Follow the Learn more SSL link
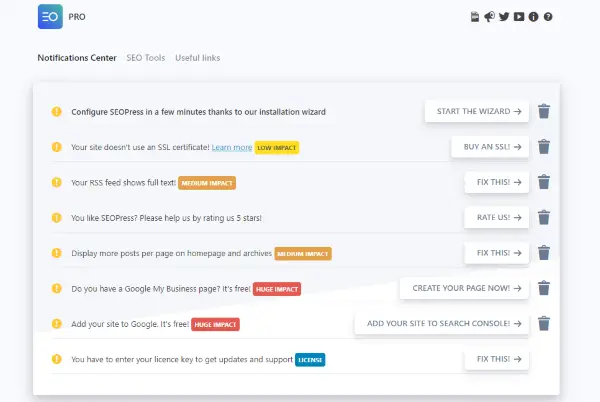Viewport: 600px width, 402px height. 232,147
